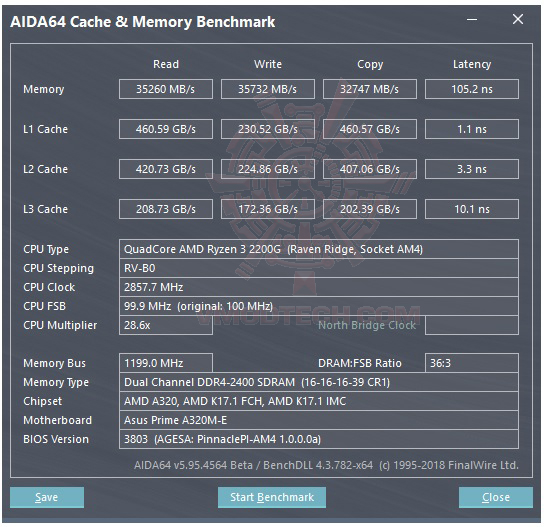Click the L3 Cache row label

(46, 210)
